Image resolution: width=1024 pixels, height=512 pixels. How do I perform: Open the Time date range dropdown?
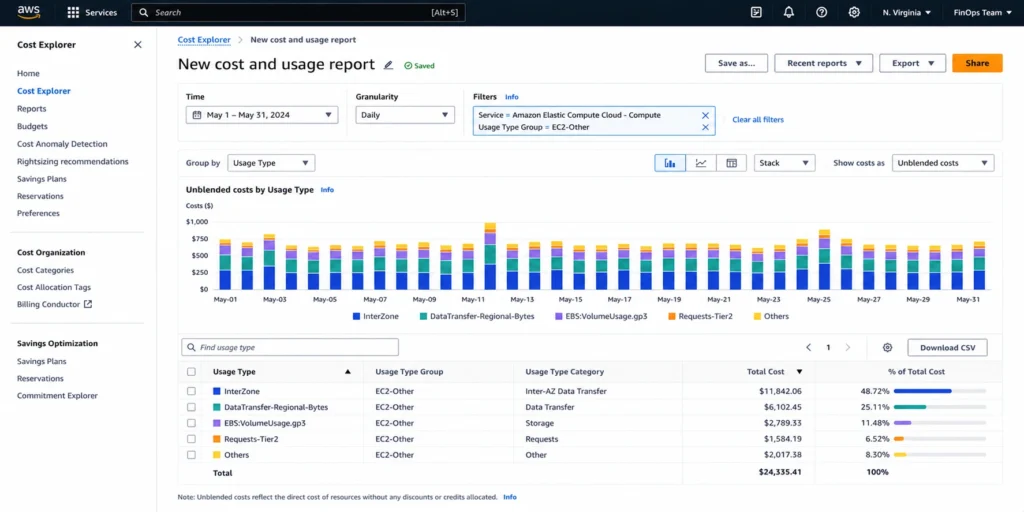point(262,115)
